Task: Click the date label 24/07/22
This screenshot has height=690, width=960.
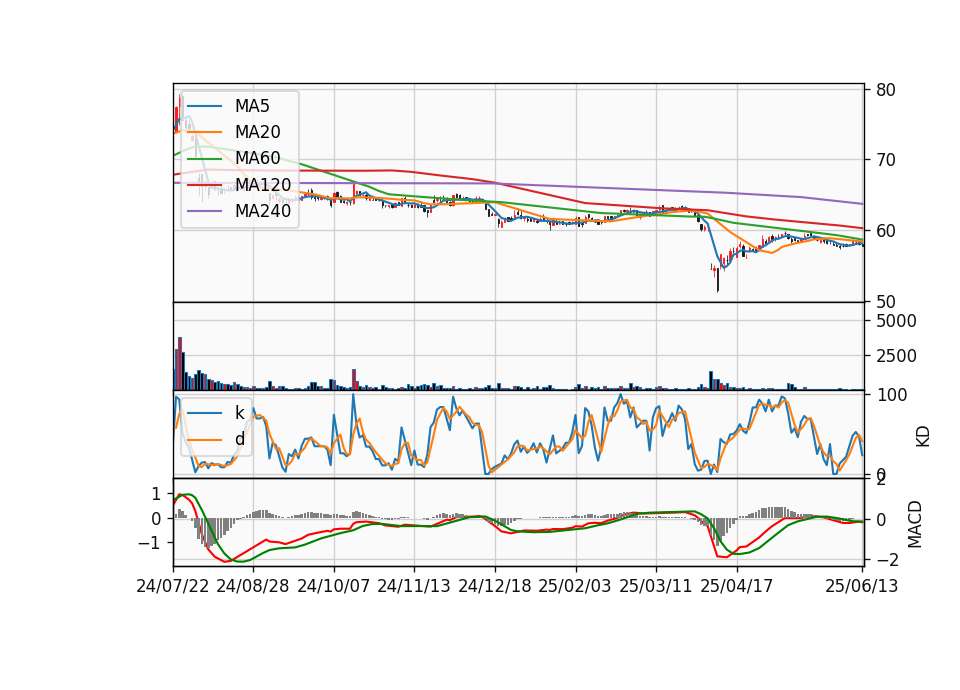Action: [x=173, y=586]
